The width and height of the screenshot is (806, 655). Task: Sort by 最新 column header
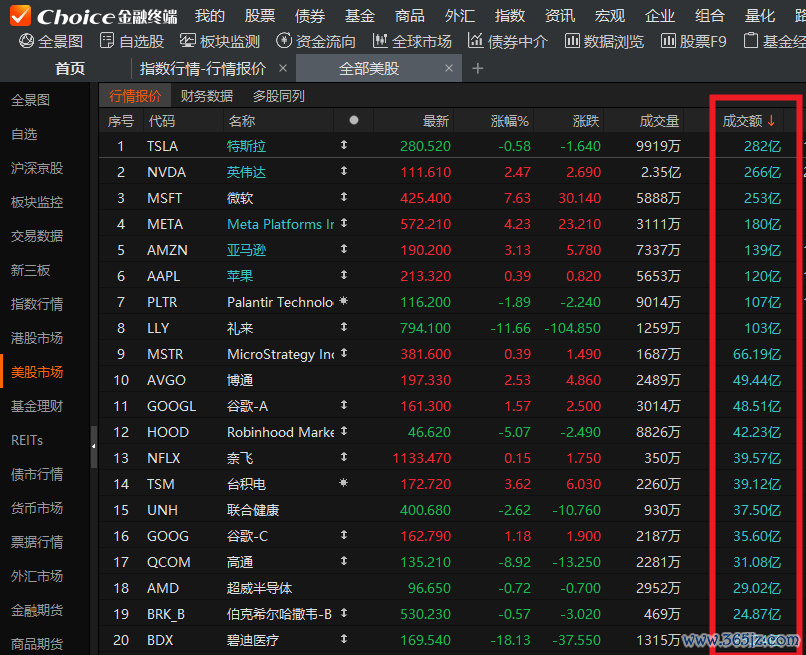pyautogui.click(x=435, y=121)
